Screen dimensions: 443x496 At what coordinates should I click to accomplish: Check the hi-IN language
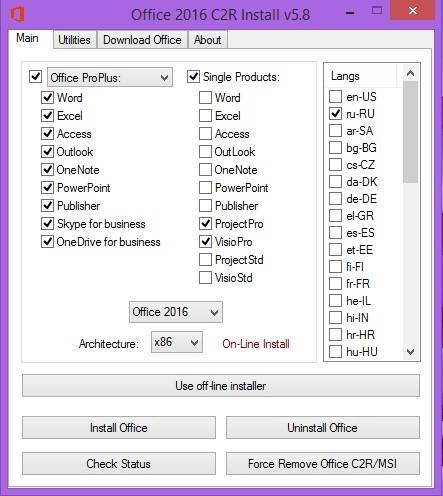click(x=335, y=317)
